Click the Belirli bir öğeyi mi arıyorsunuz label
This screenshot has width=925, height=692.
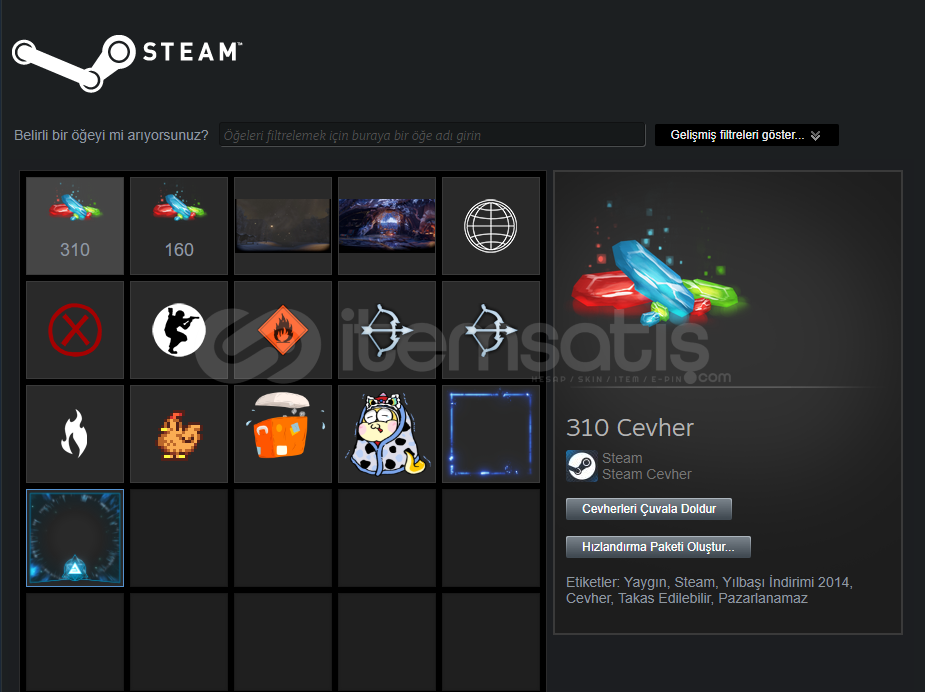(x=111, y=135)
